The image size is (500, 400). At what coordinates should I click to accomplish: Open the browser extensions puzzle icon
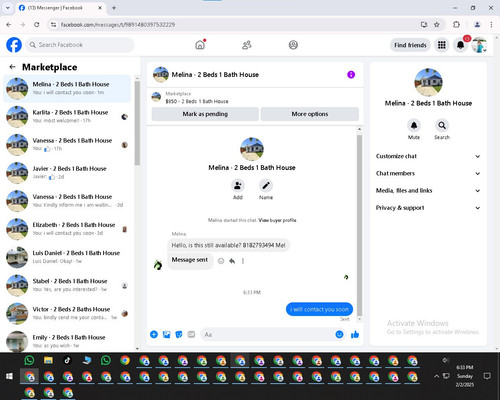click(456, 24)
